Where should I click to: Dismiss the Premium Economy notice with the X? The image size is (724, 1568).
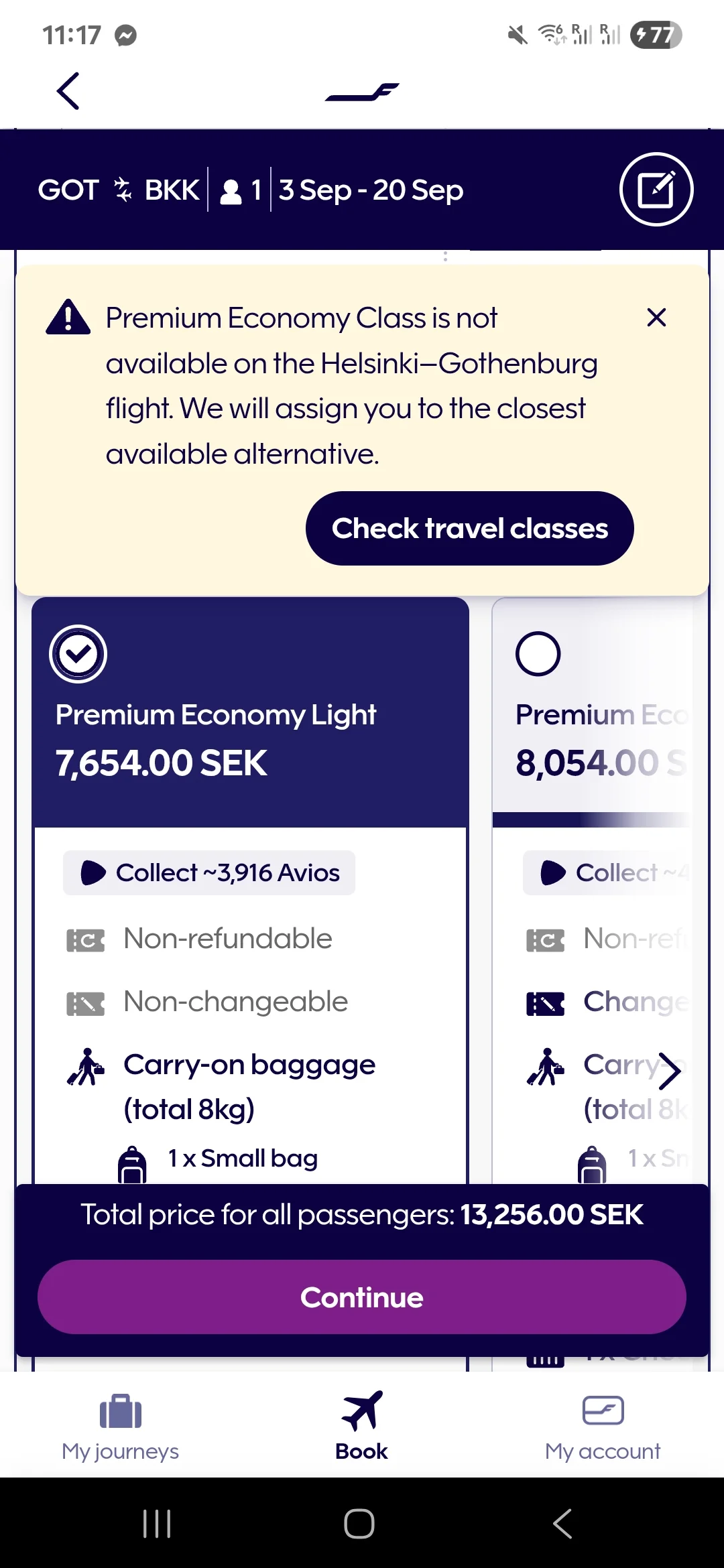pos(656,318)
